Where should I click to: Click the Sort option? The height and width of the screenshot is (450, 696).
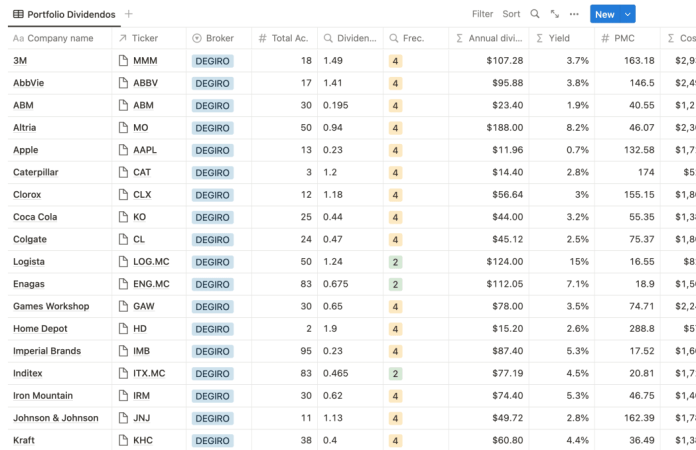click(x=511, y=14)
